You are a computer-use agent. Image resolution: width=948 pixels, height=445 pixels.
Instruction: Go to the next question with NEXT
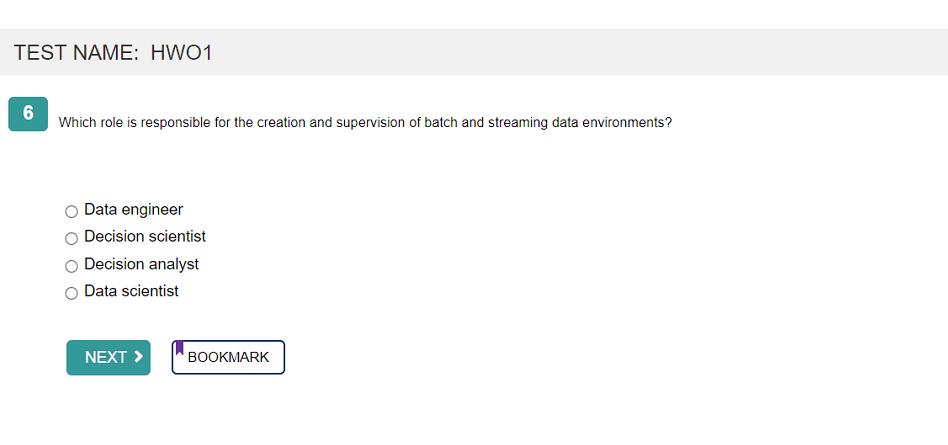pyautogui.click(x=108, y=358)
